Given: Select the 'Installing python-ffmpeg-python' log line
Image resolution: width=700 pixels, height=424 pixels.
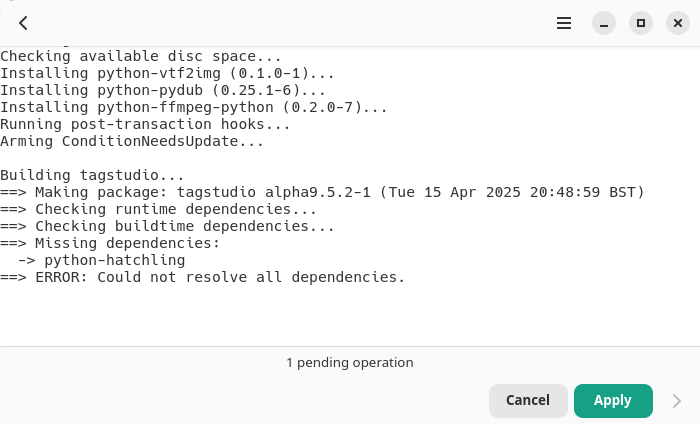Looking at the screenshot, I should (194, 107).
